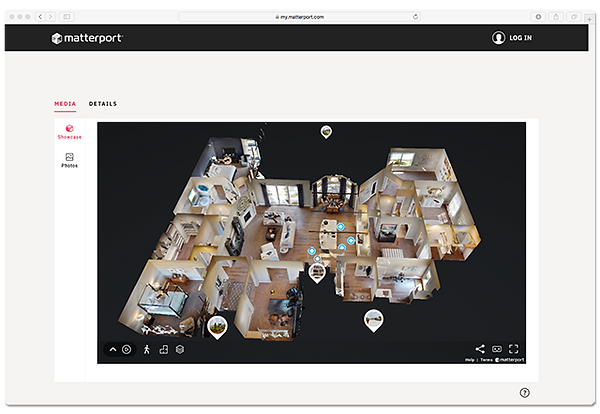Image resolution: width=600 pixels, height=414 pixels.
Task: Switch to Floorplan view
Action: coord(163,349)
